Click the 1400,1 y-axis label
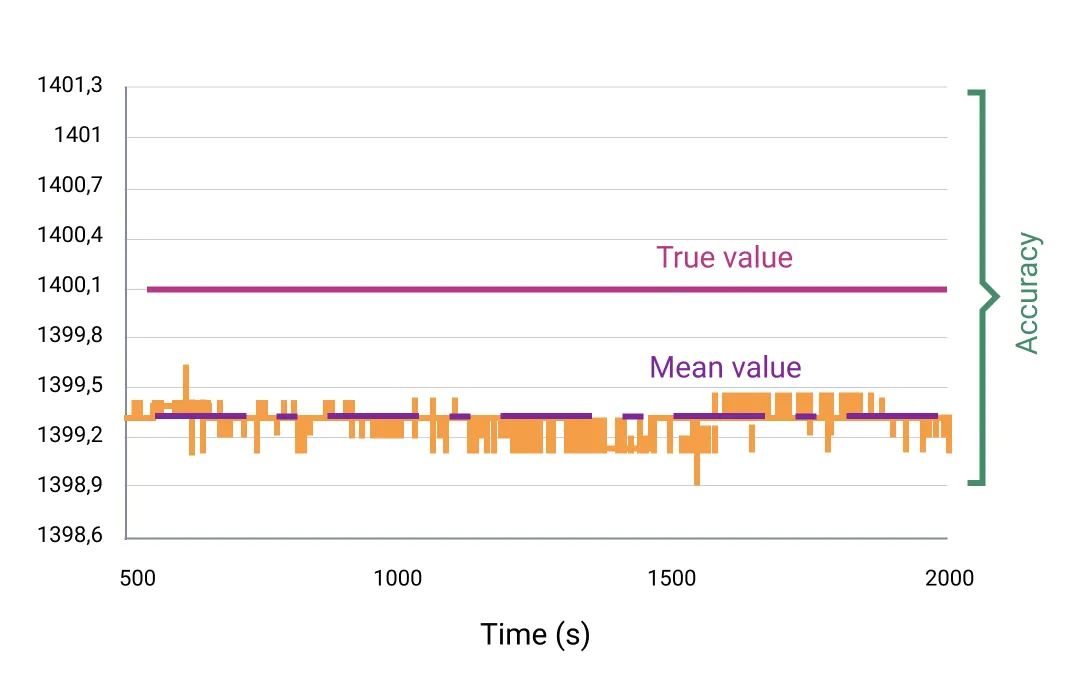 (70, 285)
